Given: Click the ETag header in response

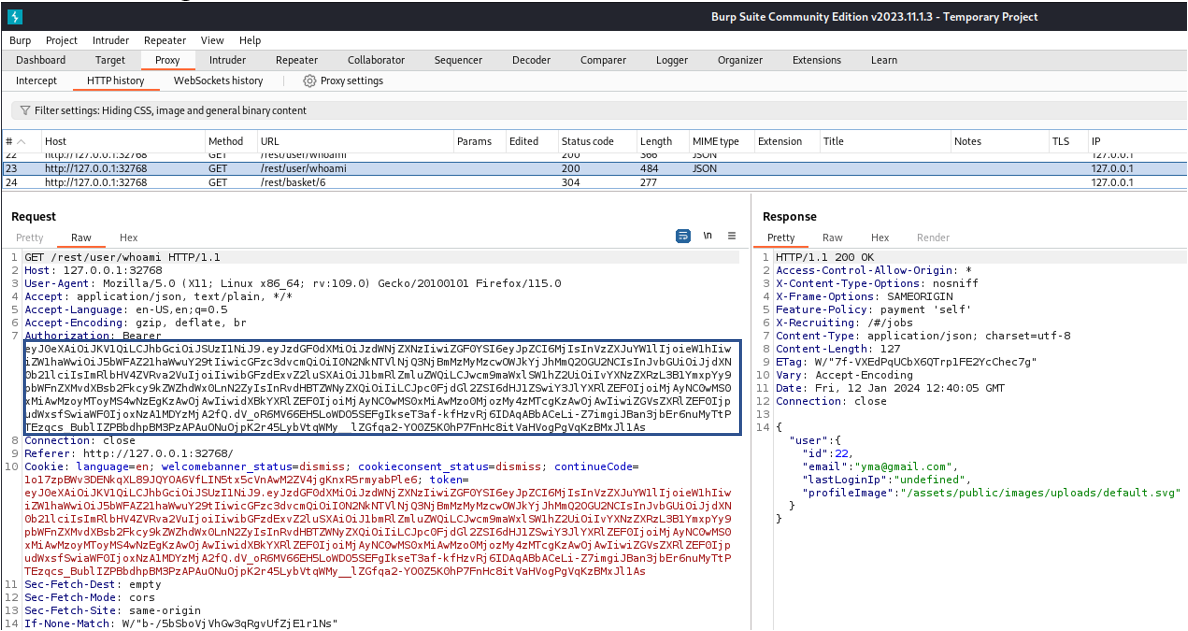Looking at the screenshot, I should 906,362.
